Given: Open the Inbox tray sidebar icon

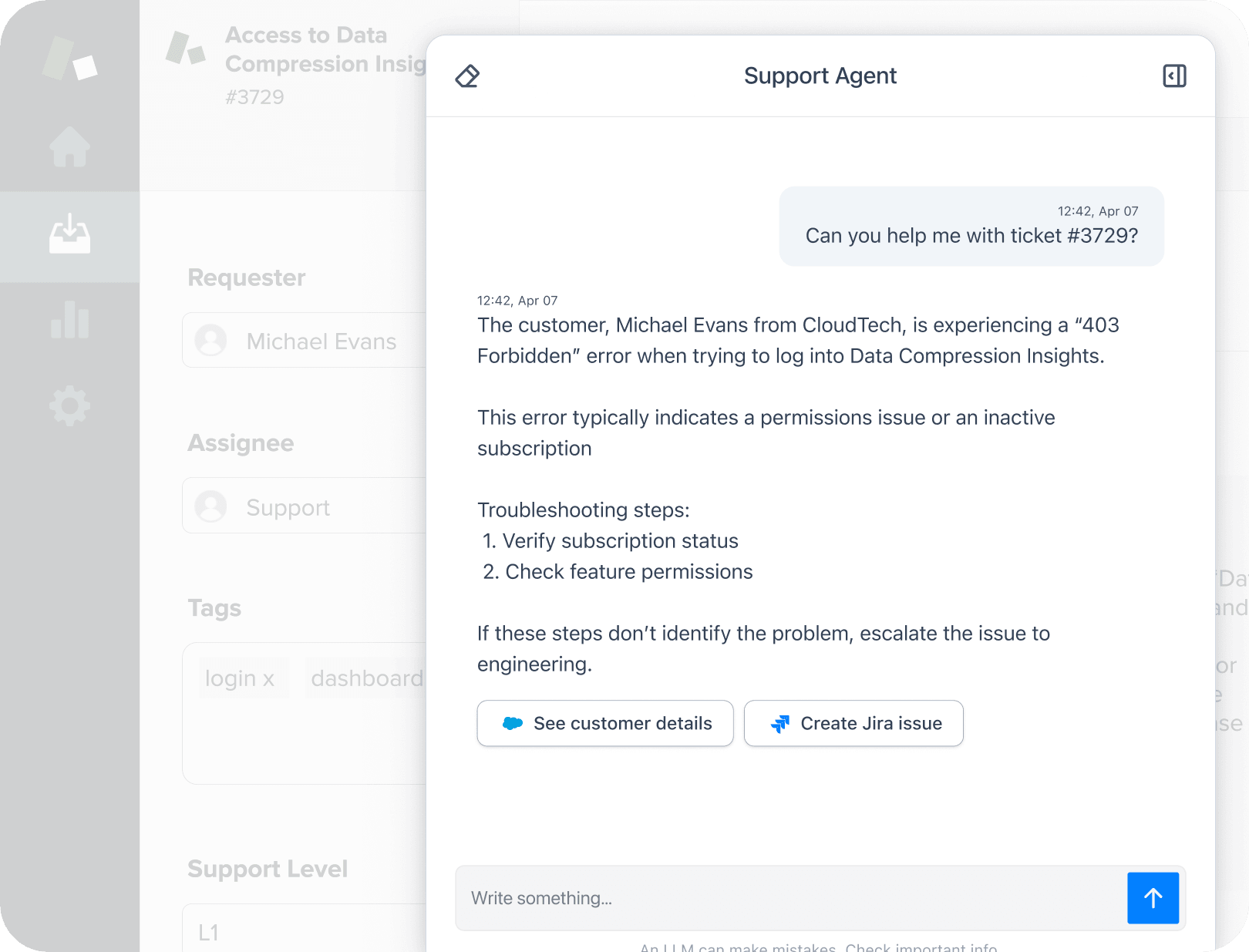Looking at the screenshot, I should 70,234.
